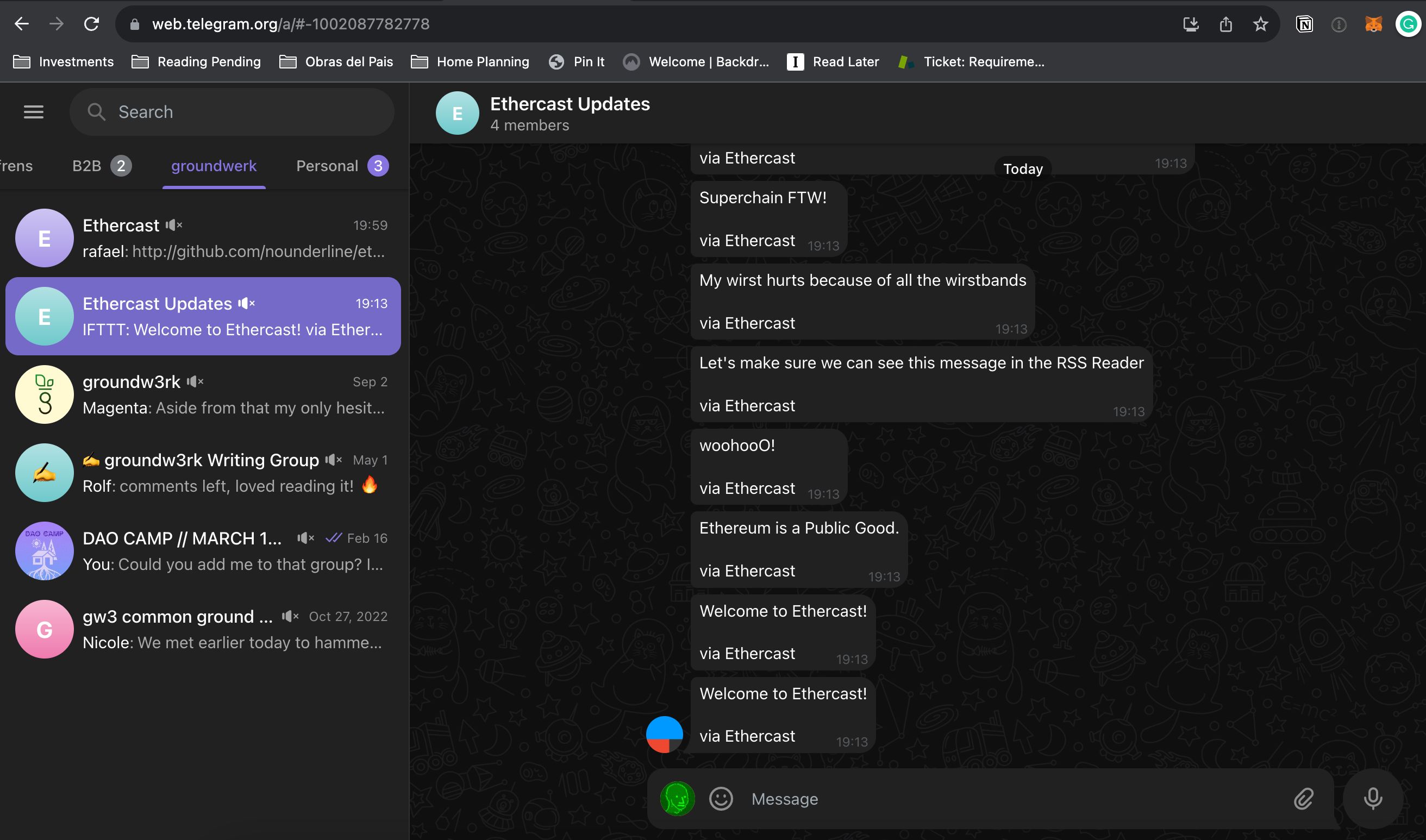1426x840 pixels.
Task: Open the Ethercast chat with rafael's message
Action: click(203, 239)
